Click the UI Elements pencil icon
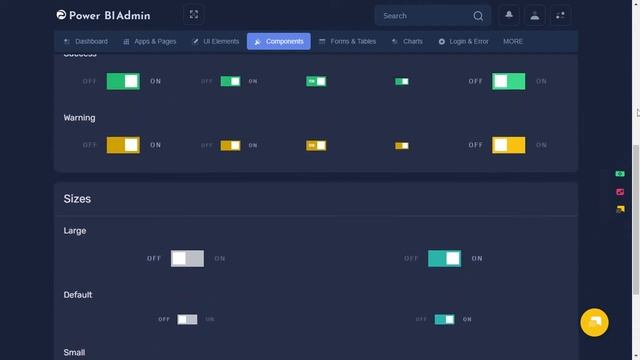Screen dimensions: 640x360 196,41
